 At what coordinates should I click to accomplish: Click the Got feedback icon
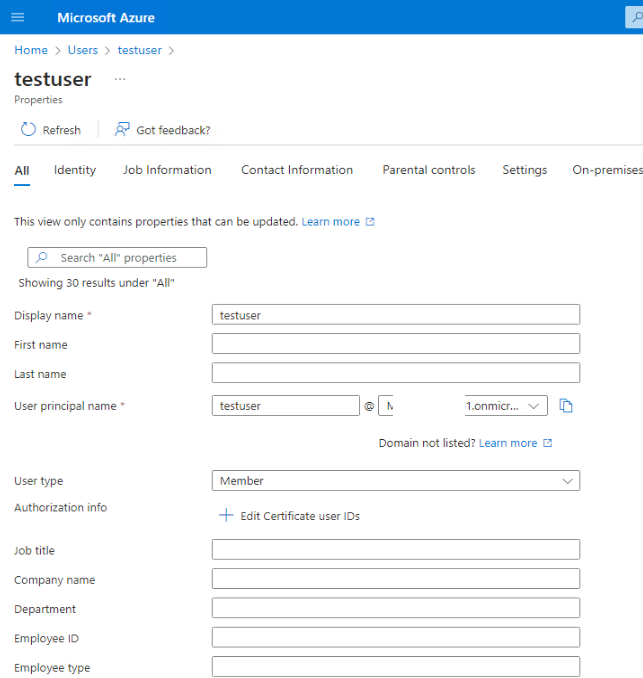coord(123,130)
